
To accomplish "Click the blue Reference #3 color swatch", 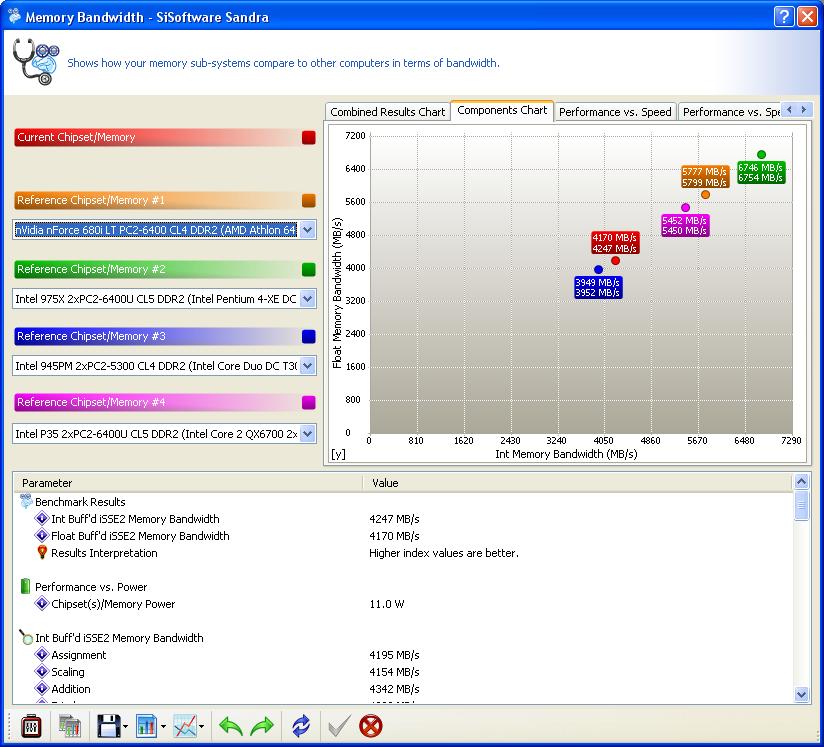I will coord(308,337).
